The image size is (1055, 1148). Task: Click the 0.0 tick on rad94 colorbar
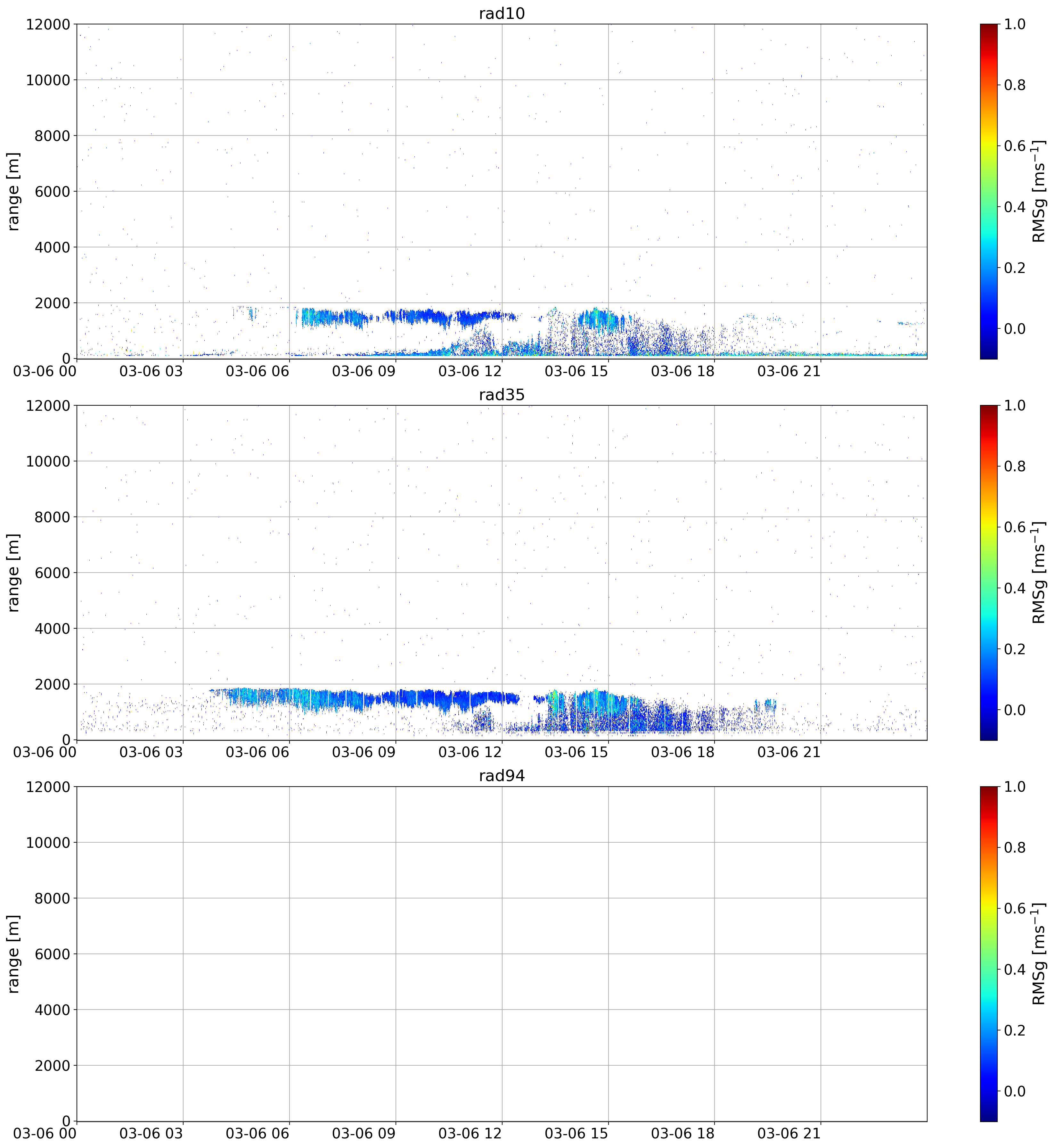(1015, 1091)
